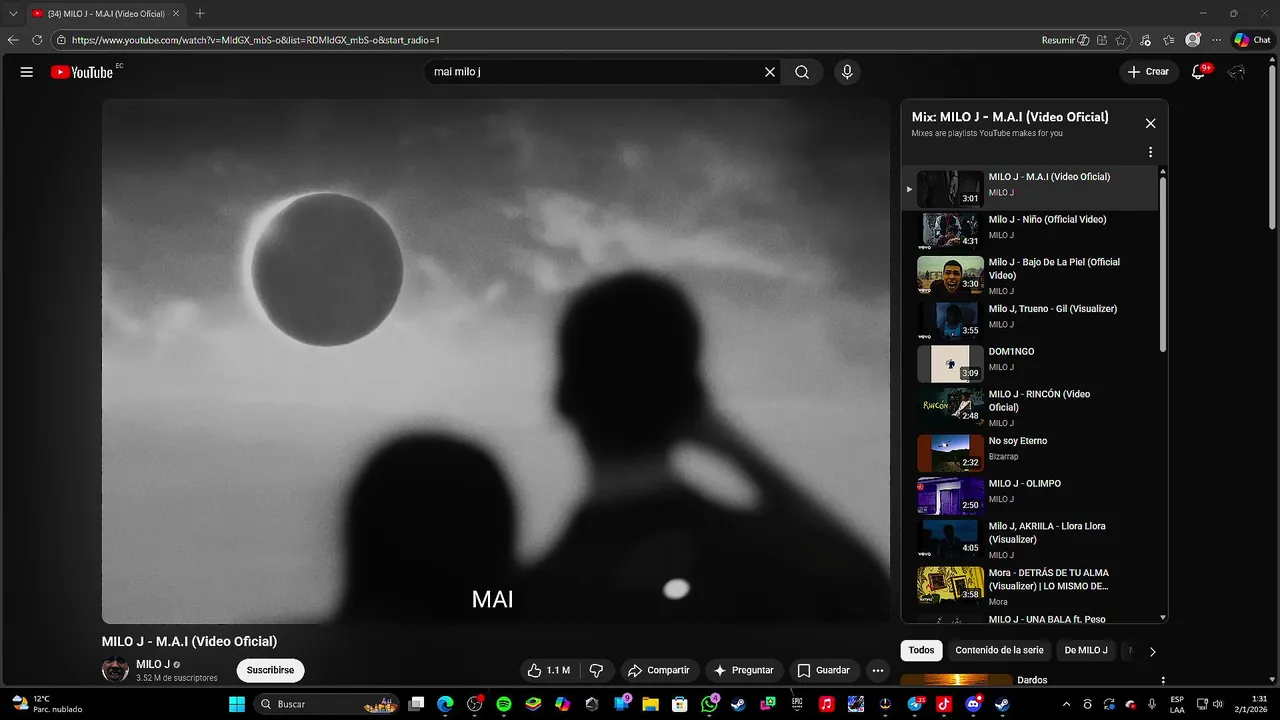
Task: Save video with Guardar button
Action: (824, 670)
